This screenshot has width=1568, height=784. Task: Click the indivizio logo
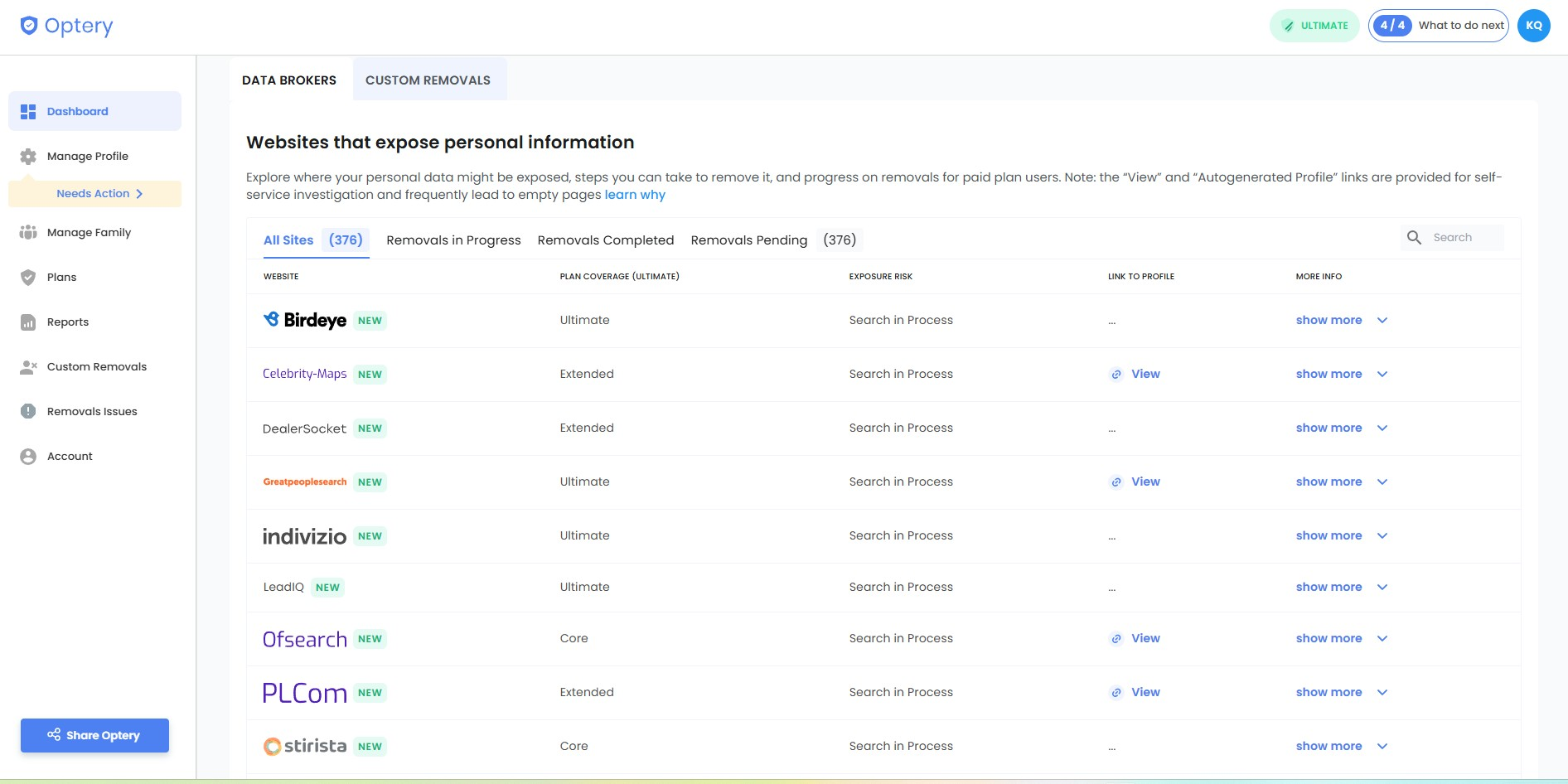coord(305,536)
